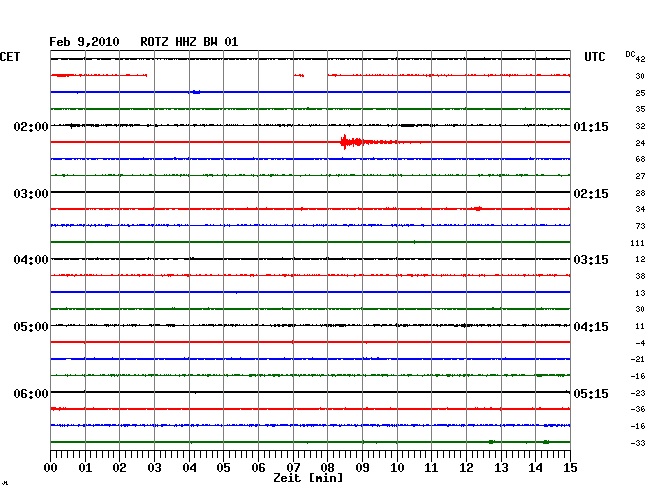Click the DC value 25
Image resolution: width=650 pixels, height=494 pixels.
(640, 93)
